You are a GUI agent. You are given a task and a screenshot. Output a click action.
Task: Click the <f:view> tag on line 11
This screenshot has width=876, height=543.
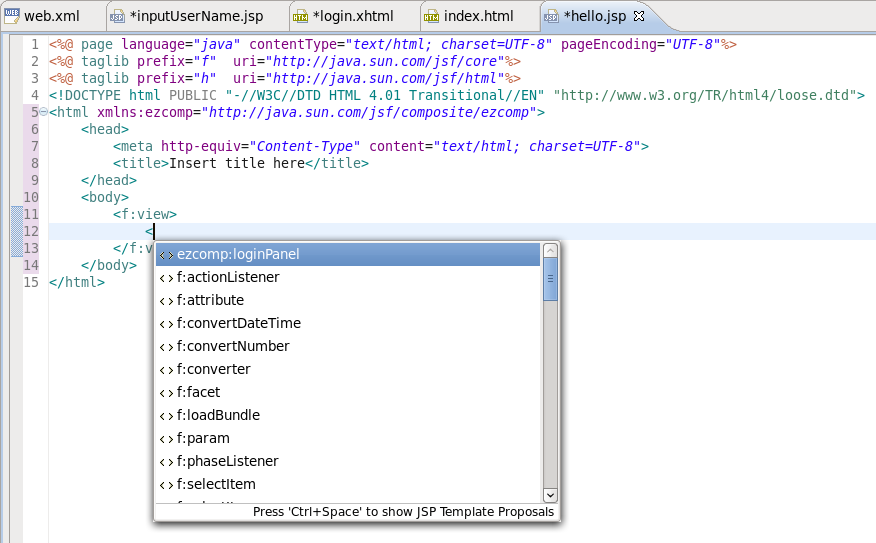tap(145, 214)
